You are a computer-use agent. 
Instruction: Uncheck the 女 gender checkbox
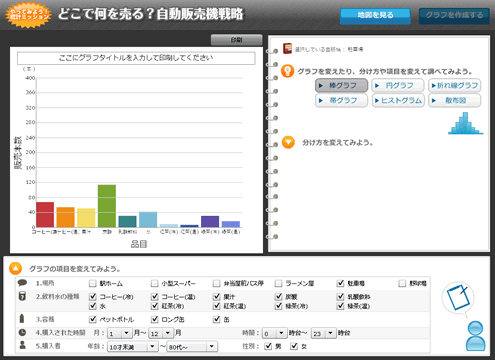(x=294, y=346)
